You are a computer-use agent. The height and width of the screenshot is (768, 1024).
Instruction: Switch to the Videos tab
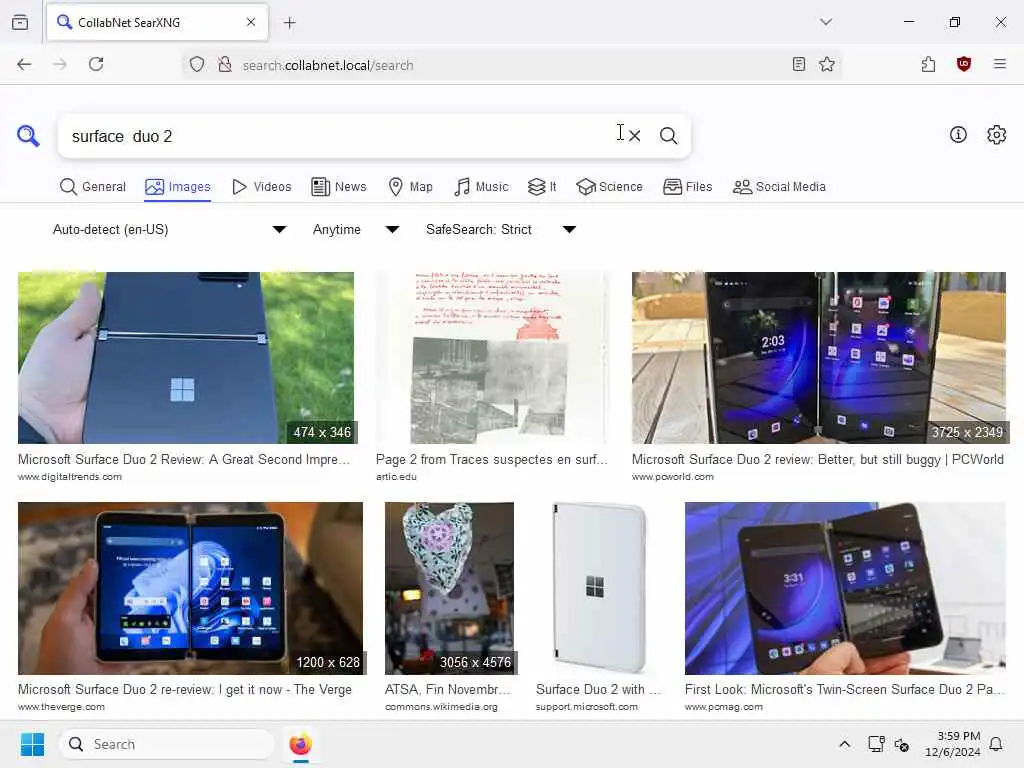pyautogui.click(x=261, y=187)
